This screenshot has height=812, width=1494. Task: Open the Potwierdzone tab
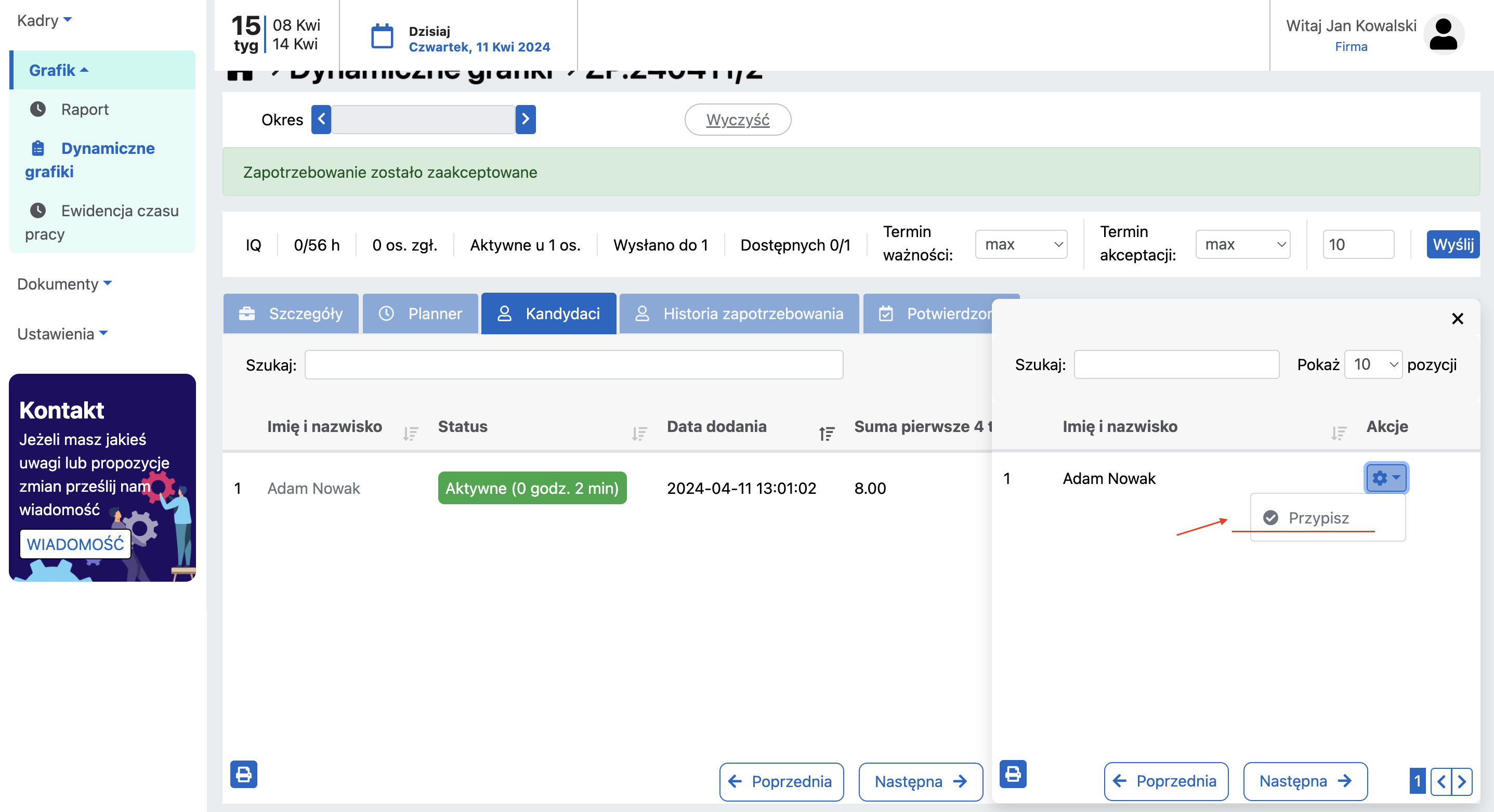[x=928, y=313]
